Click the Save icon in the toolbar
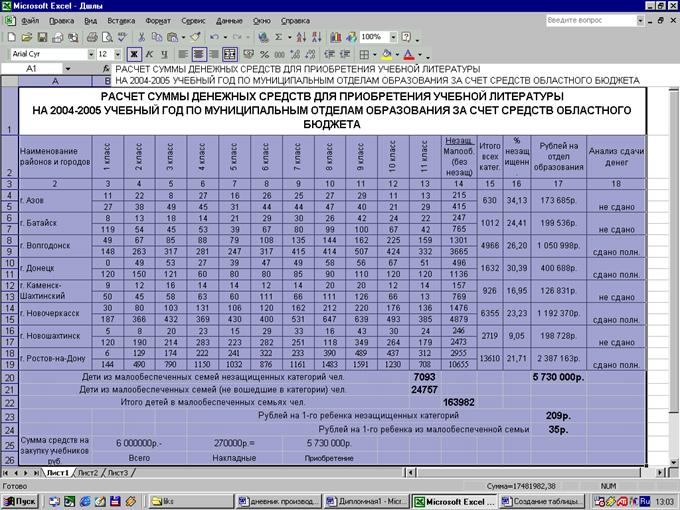Screen dimensions: 680x510 click(42, 37)
